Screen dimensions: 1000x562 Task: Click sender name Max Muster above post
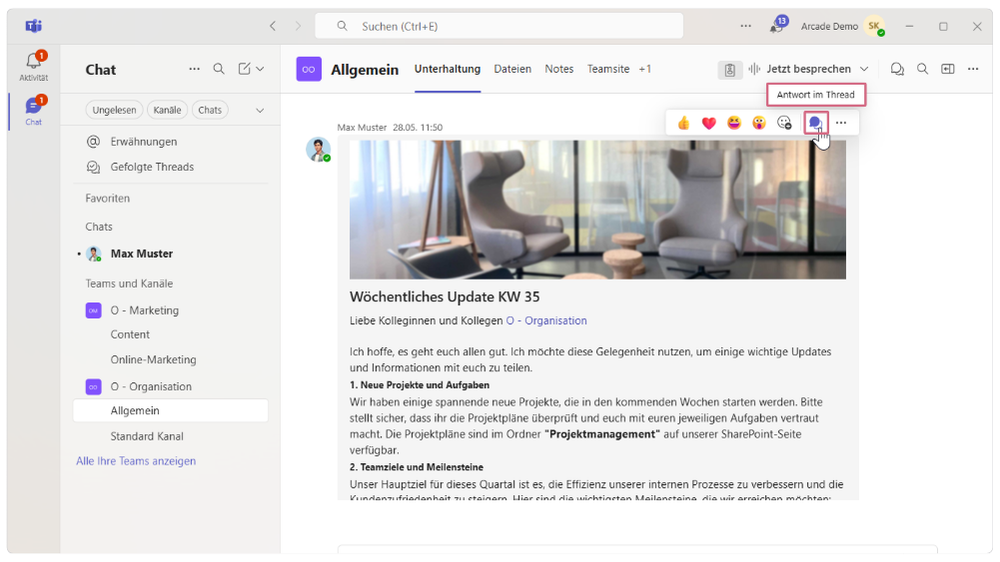pos(362,128)
